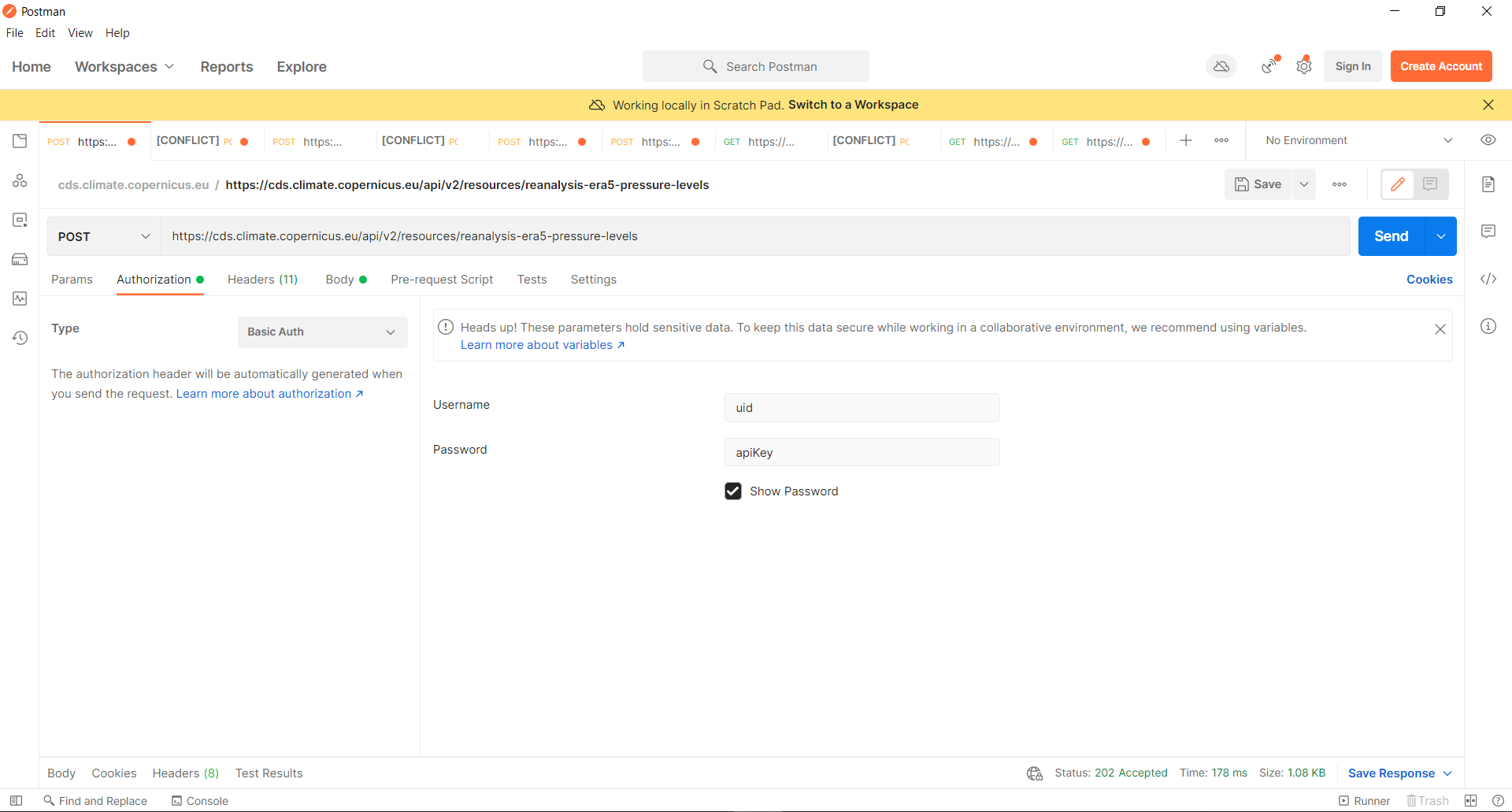Open Find and Replace in status bar

click(x=95, y=801)
